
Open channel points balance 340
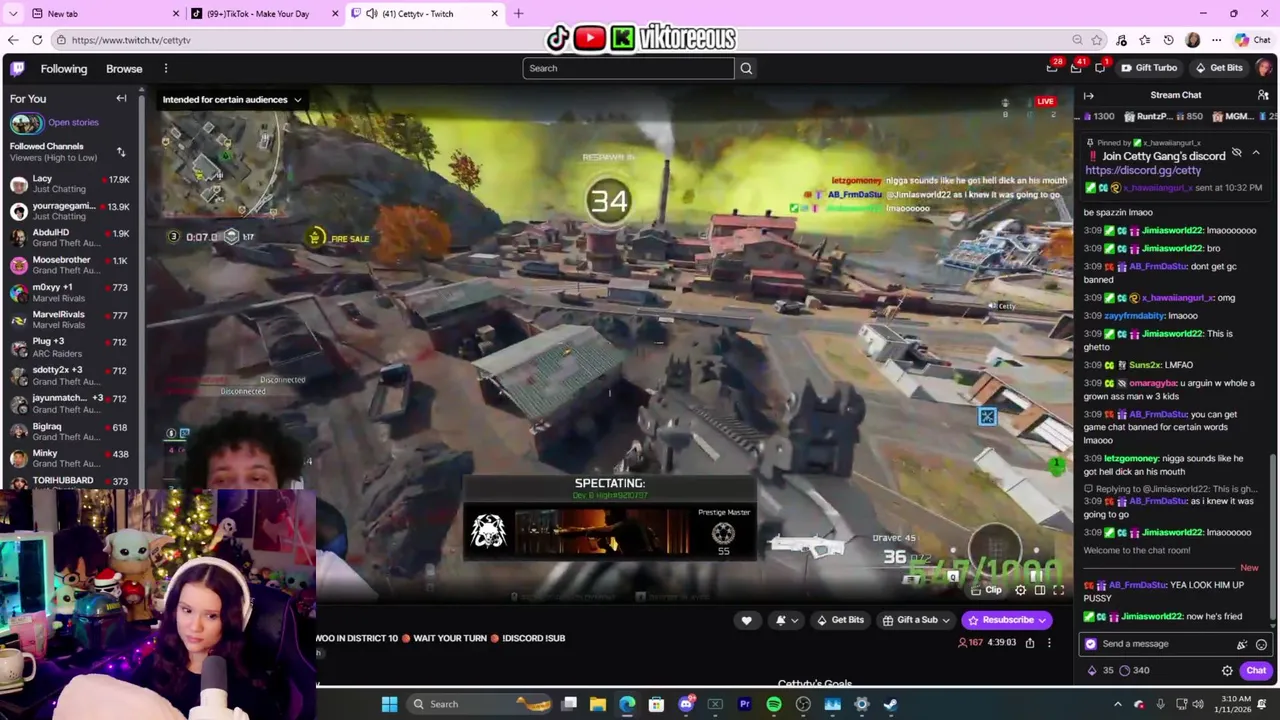pos(1134,671)
